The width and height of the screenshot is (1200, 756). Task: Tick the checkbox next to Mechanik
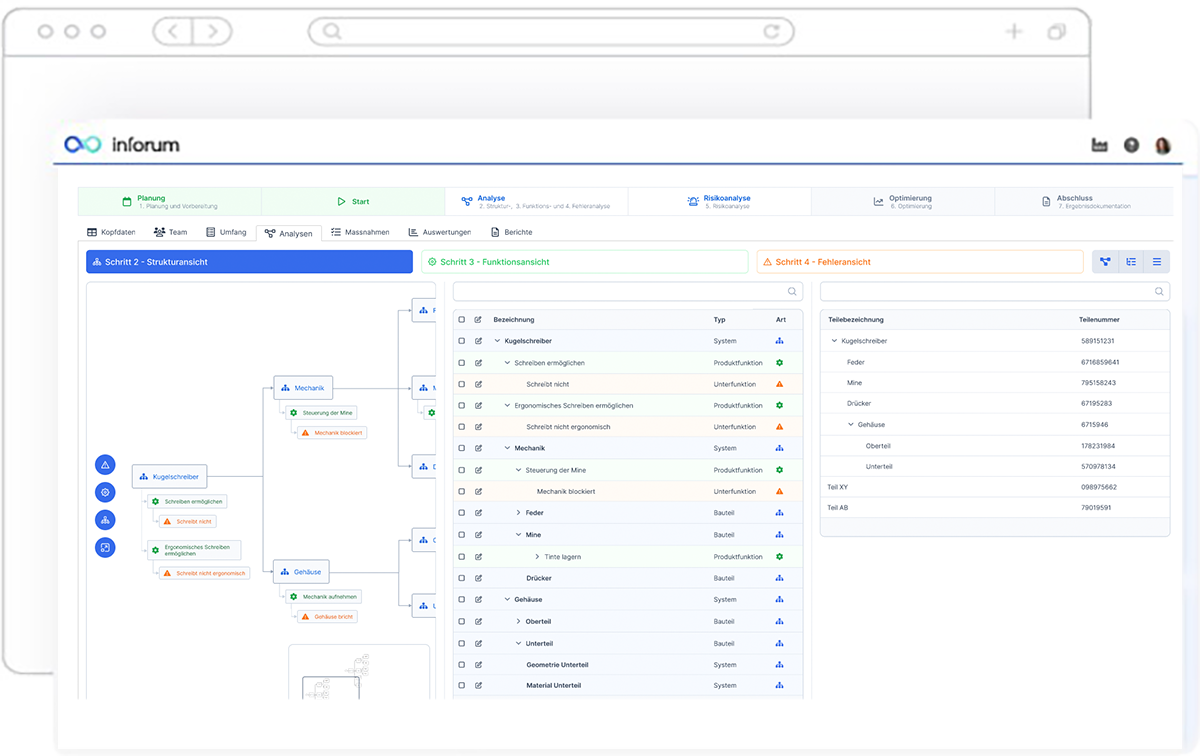[461, 448]
